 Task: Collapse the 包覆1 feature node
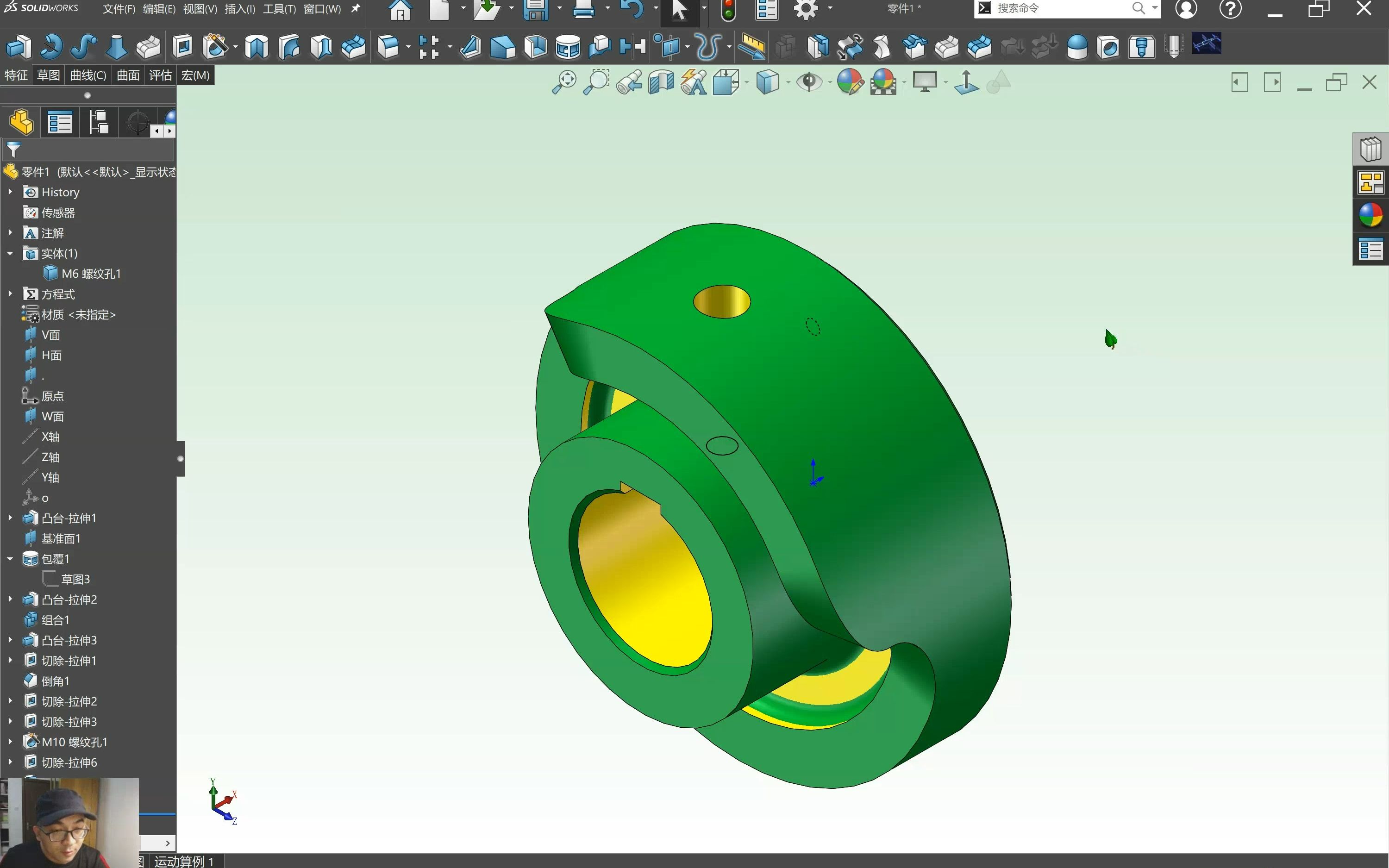[10, 559]
